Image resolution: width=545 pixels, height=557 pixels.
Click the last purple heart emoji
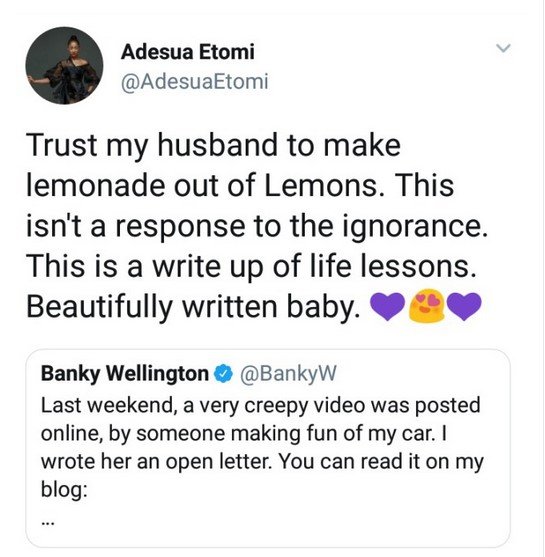(x=464, y=306)
